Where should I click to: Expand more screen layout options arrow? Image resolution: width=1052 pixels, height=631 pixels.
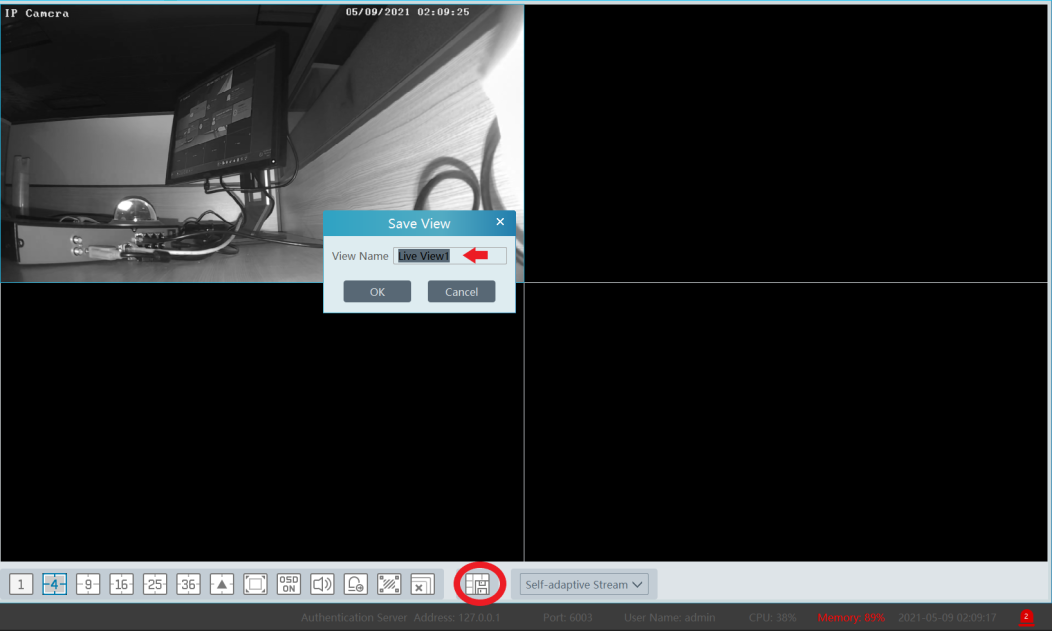click(222, 585)
